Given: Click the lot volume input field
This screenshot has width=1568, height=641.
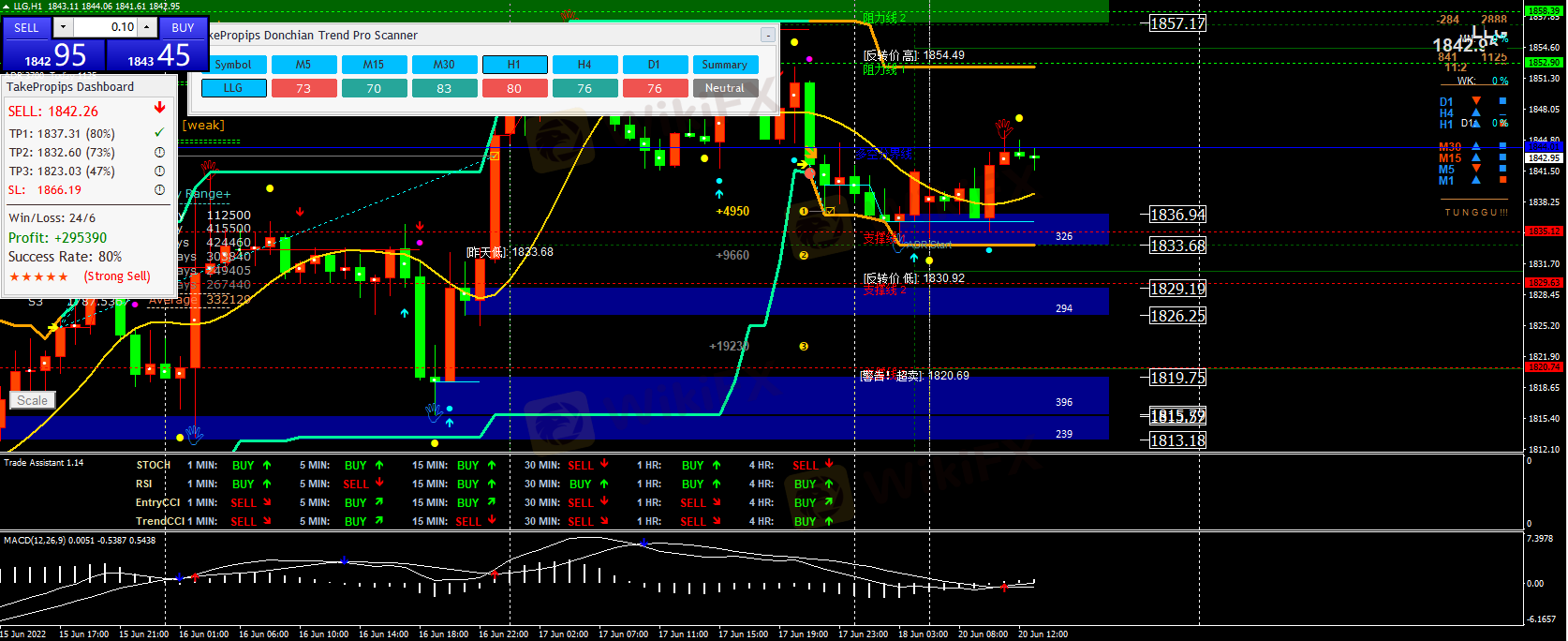Looking at the screenshot, I should 106,27.
